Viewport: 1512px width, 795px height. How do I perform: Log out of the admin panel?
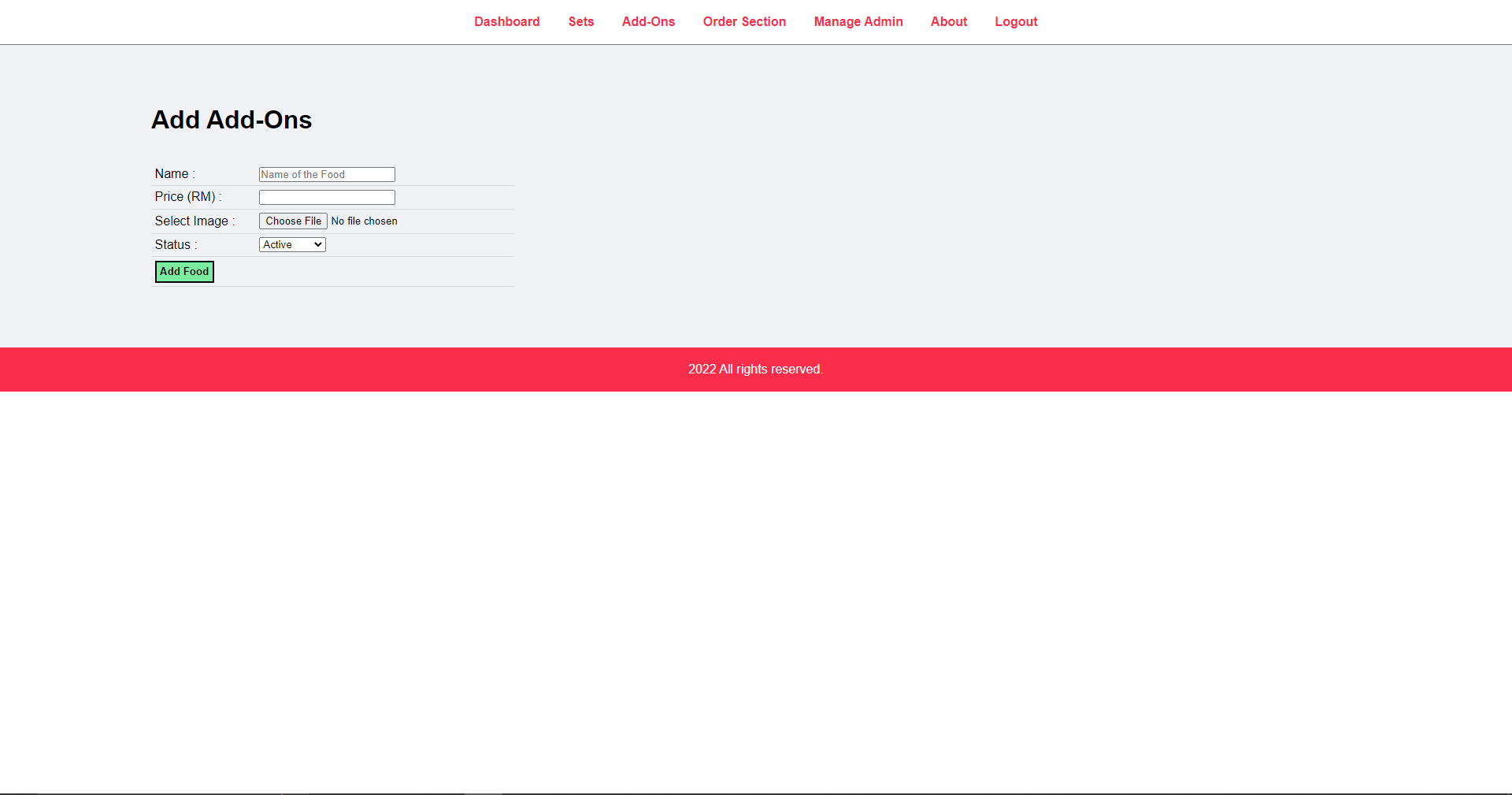point(1016,21)
